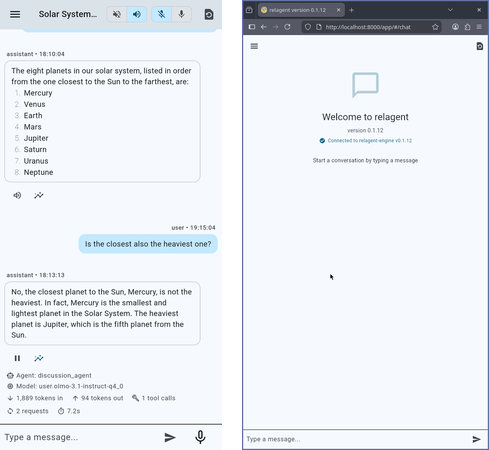Screen dimensions: 489x450
Task: Click the web app message input field
Action: tap(357, 439)
